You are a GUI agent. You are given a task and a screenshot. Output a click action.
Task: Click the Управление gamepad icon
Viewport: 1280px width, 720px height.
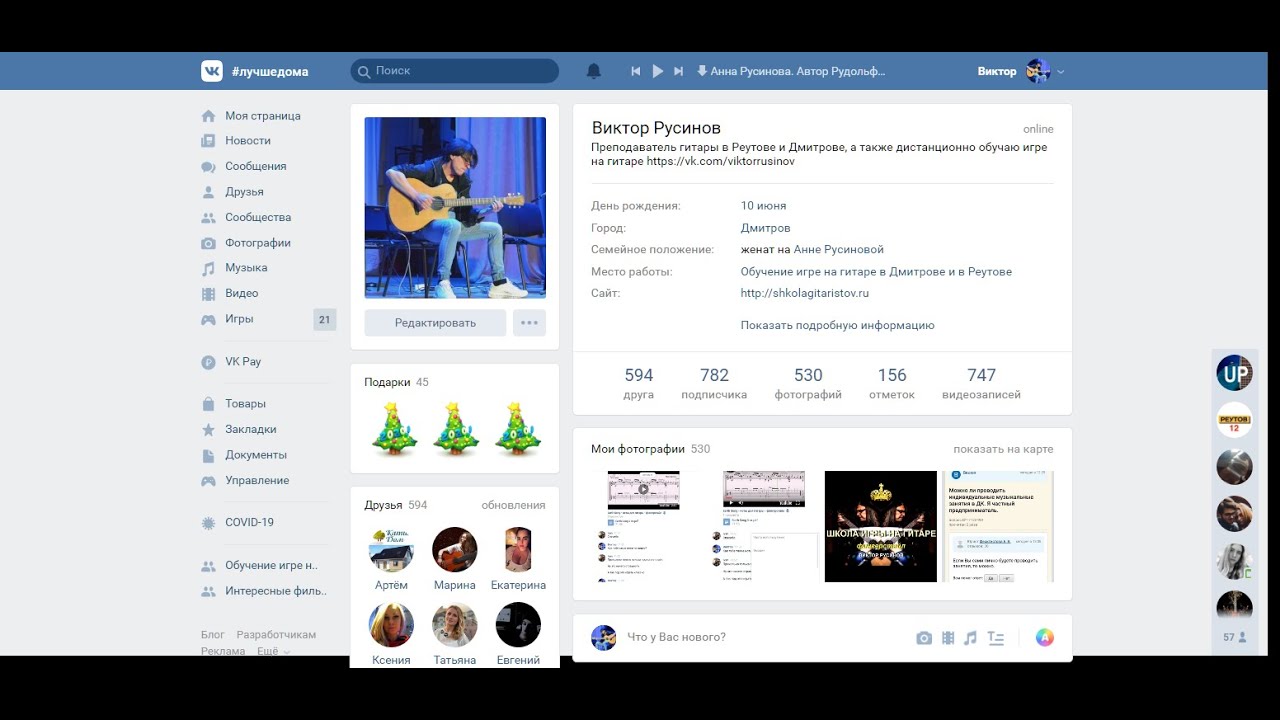pos(208,480)
